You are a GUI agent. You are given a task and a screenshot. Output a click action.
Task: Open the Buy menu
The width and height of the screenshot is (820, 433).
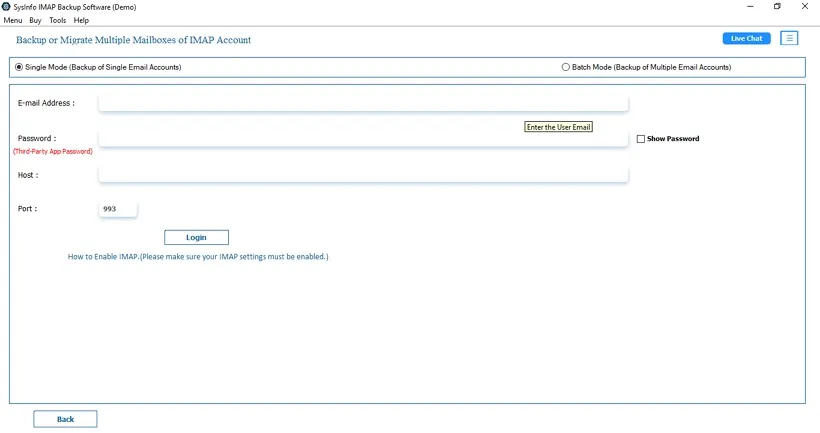point(35,20)
